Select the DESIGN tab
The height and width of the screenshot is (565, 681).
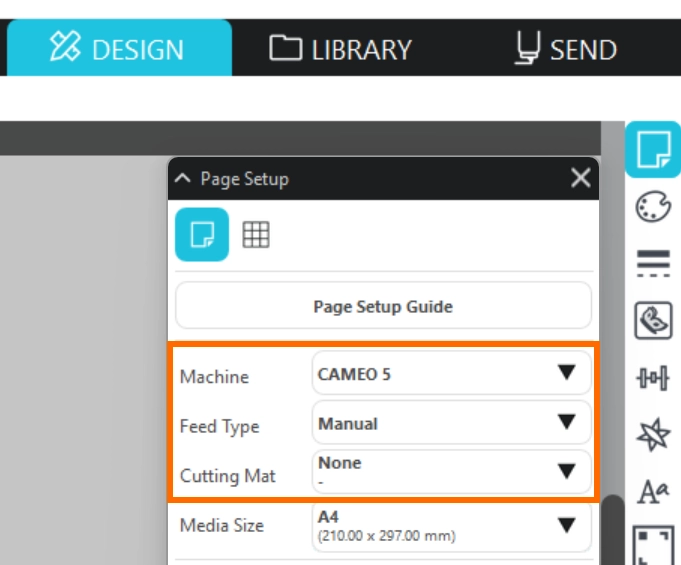tap(119, 49)
